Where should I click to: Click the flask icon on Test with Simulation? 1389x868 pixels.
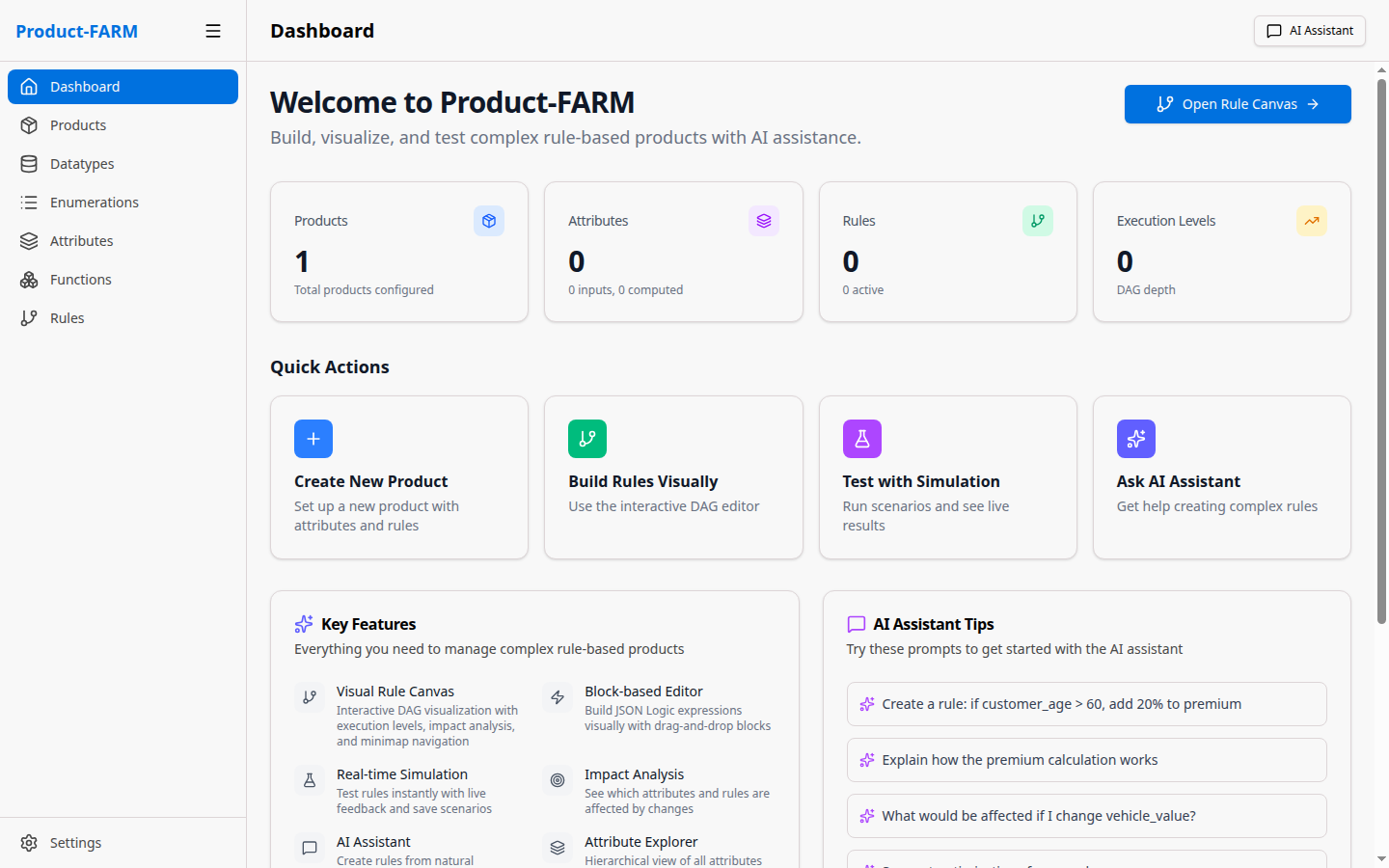[x=861, y=438]
